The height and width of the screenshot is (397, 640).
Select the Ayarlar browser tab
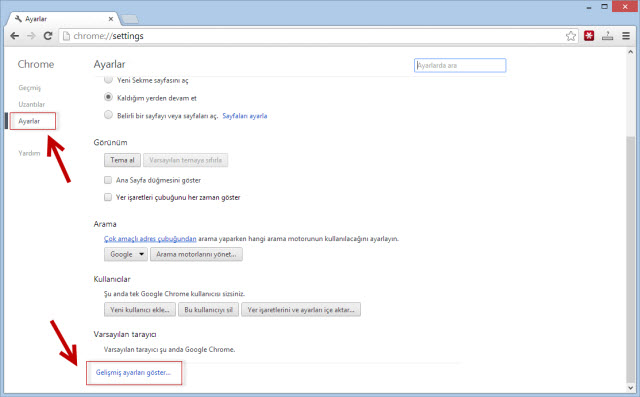63,19
